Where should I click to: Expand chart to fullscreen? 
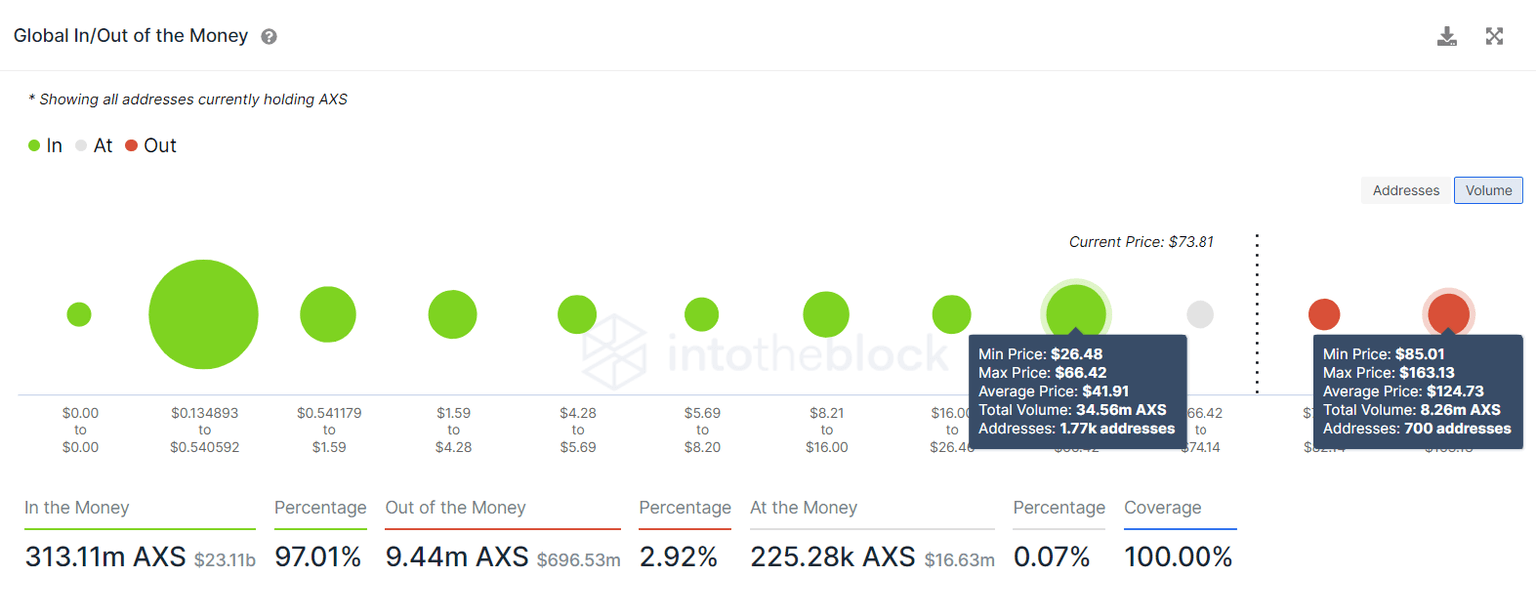(1494, 37)
